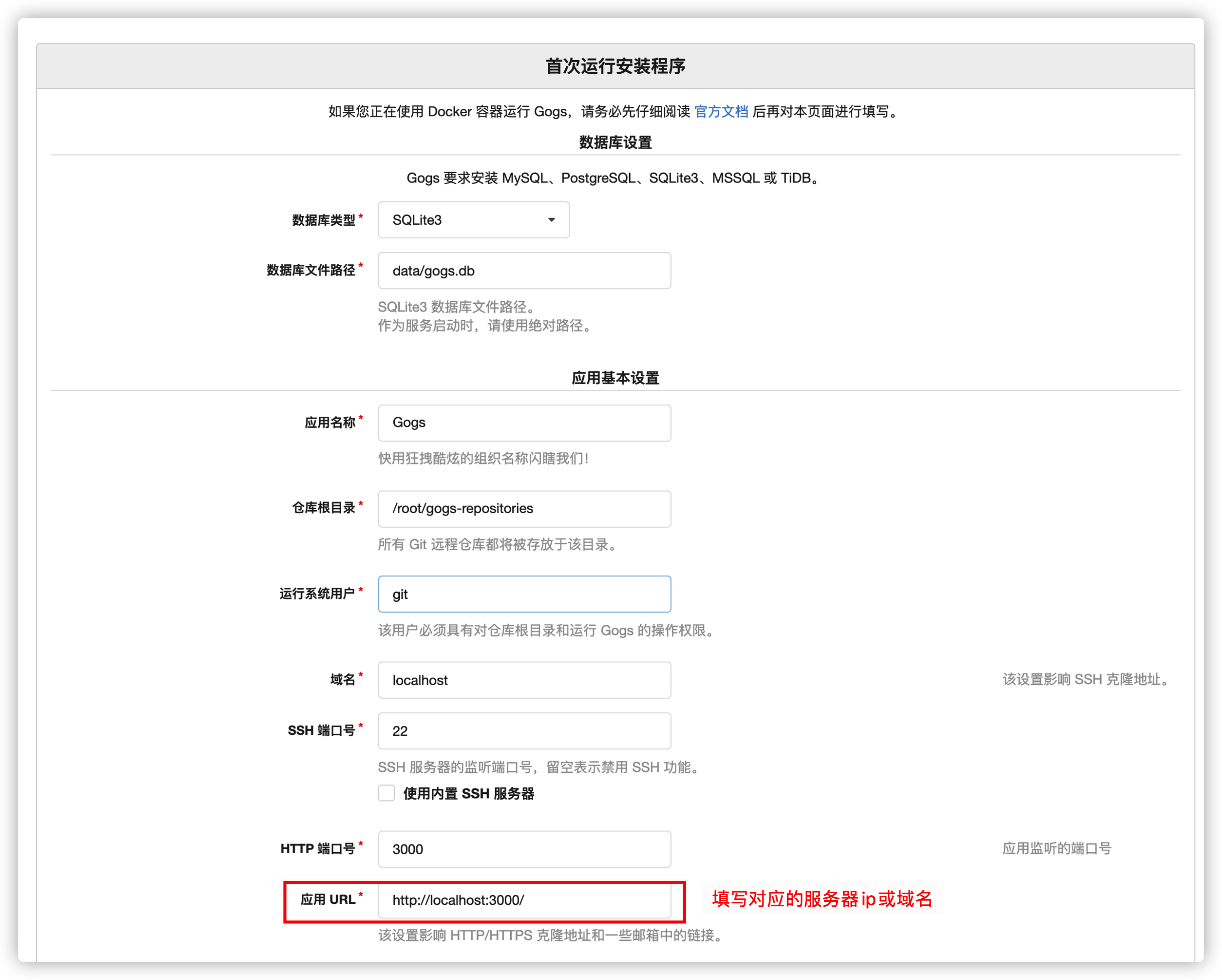Viewport: 1222px width, 980px height.
Task: Click the red 填写对应的服务器ip或域名 annotation
Action: 821,899
